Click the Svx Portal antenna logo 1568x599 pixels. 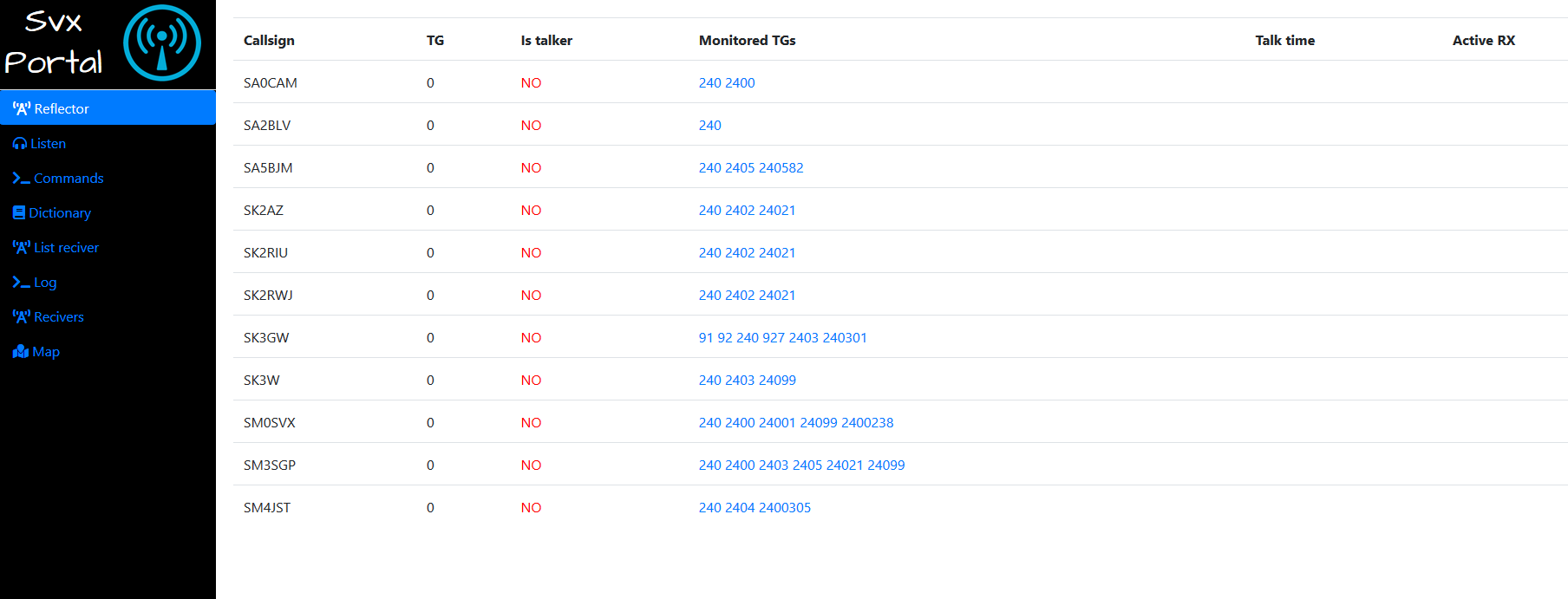[x=163, y=42]
